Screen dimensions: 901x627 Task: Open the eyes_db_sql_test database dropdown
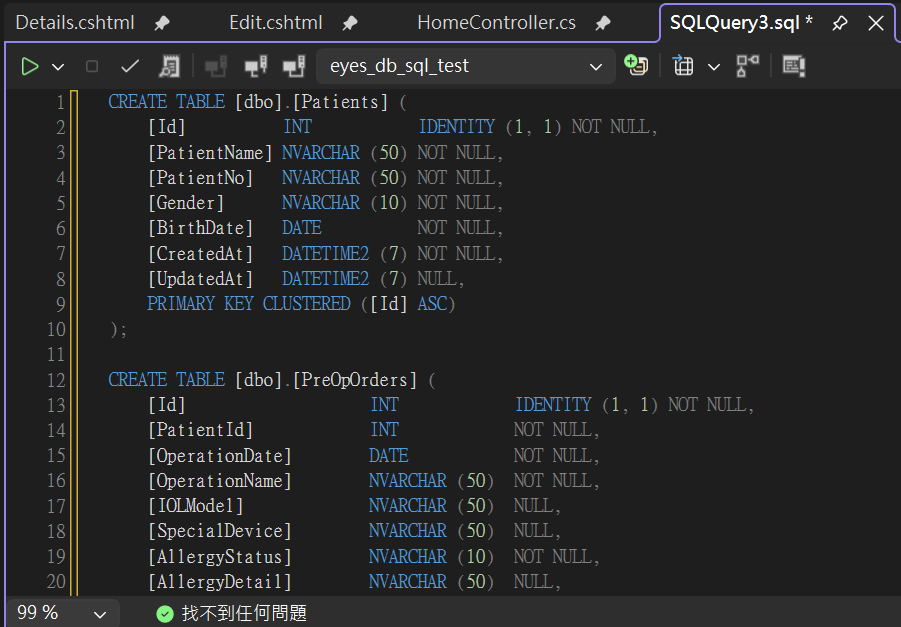[x=466, y=67]
